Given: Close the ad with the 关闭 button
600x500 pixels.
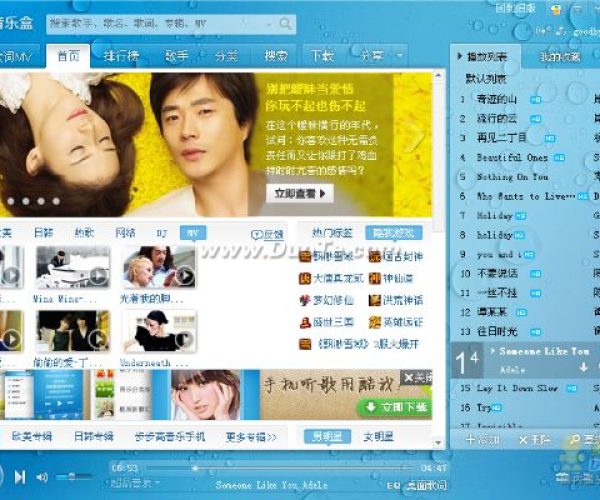Looking at the screenshot, I should tap(417, 378).
